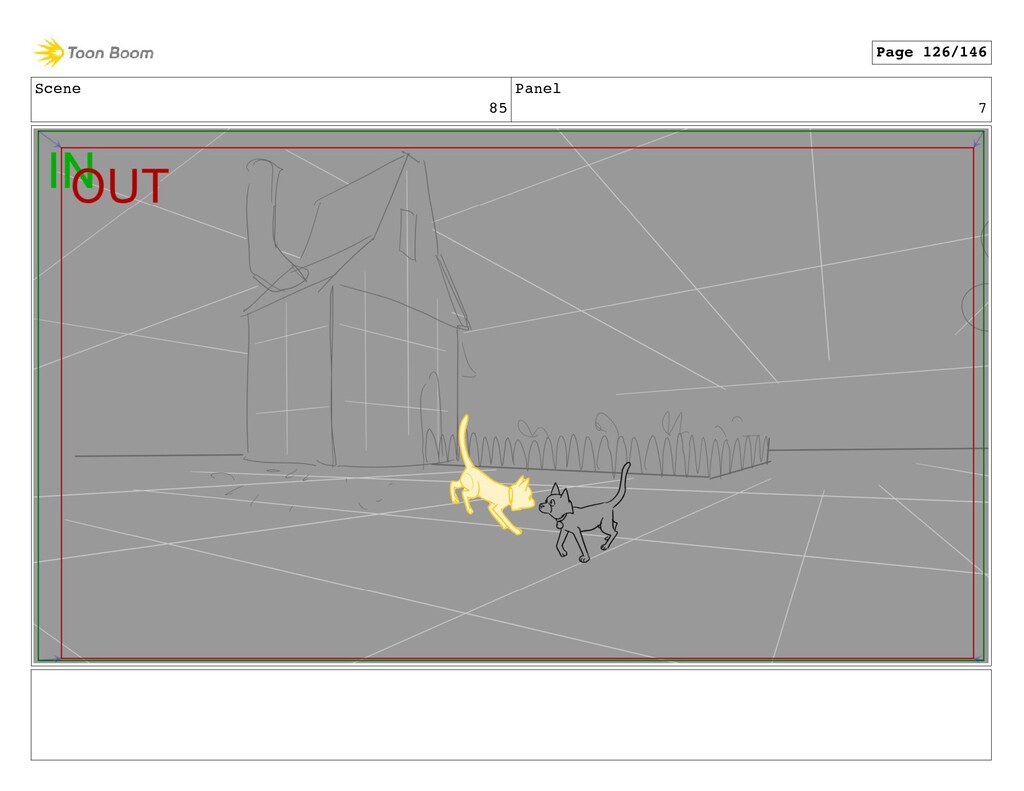Screen dimensions: 1024x791
Task: Click the Page 126/146 indicator box
Action: coord(931,52)
